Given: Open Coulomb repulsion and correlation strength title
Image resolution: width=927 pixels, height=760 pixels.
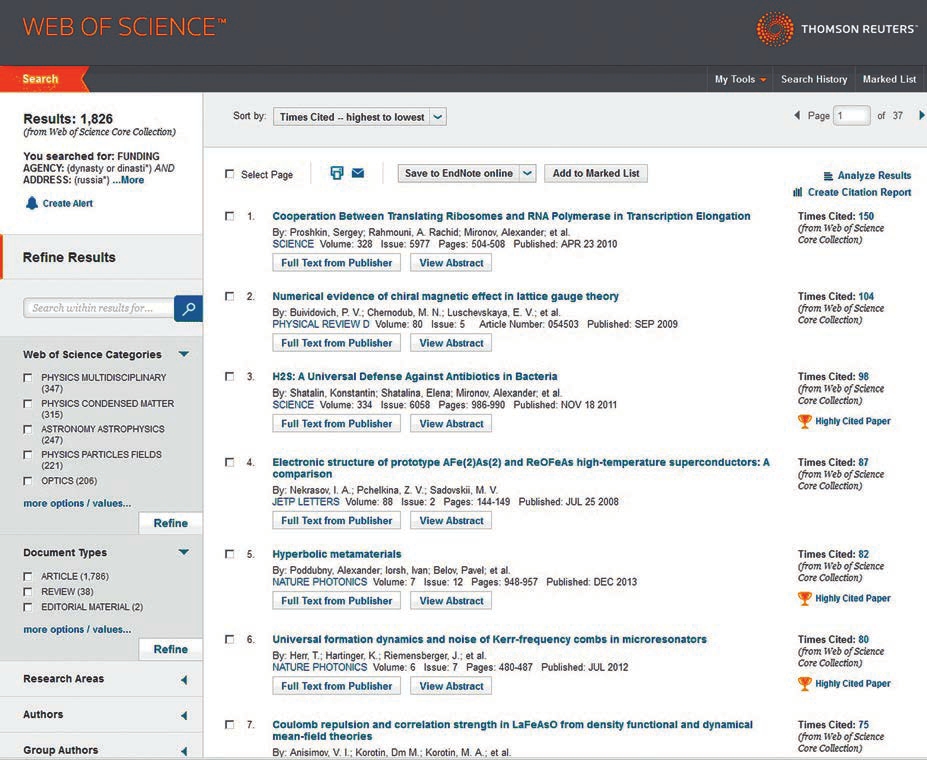Looking at the screenshot, I should click(513, 730).
